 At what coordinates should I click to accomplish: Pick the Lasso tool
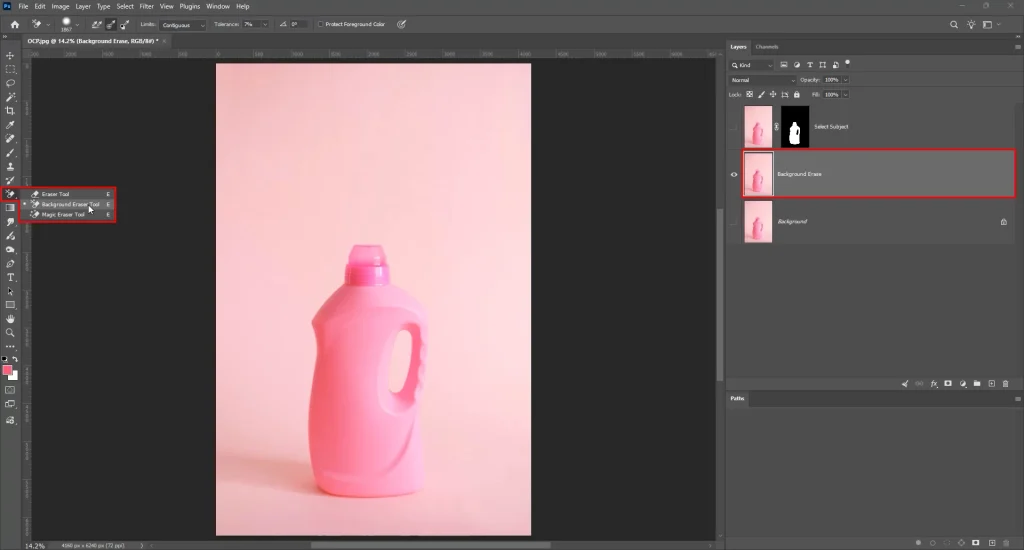10,83
